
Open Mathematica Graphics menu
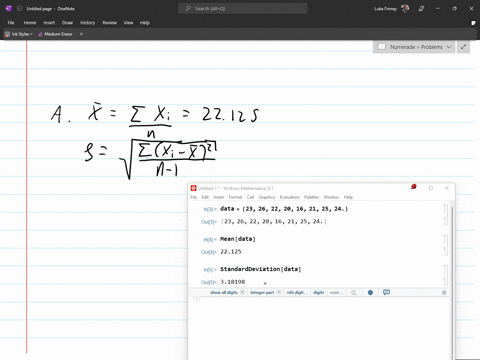click(x=267, y=197)
